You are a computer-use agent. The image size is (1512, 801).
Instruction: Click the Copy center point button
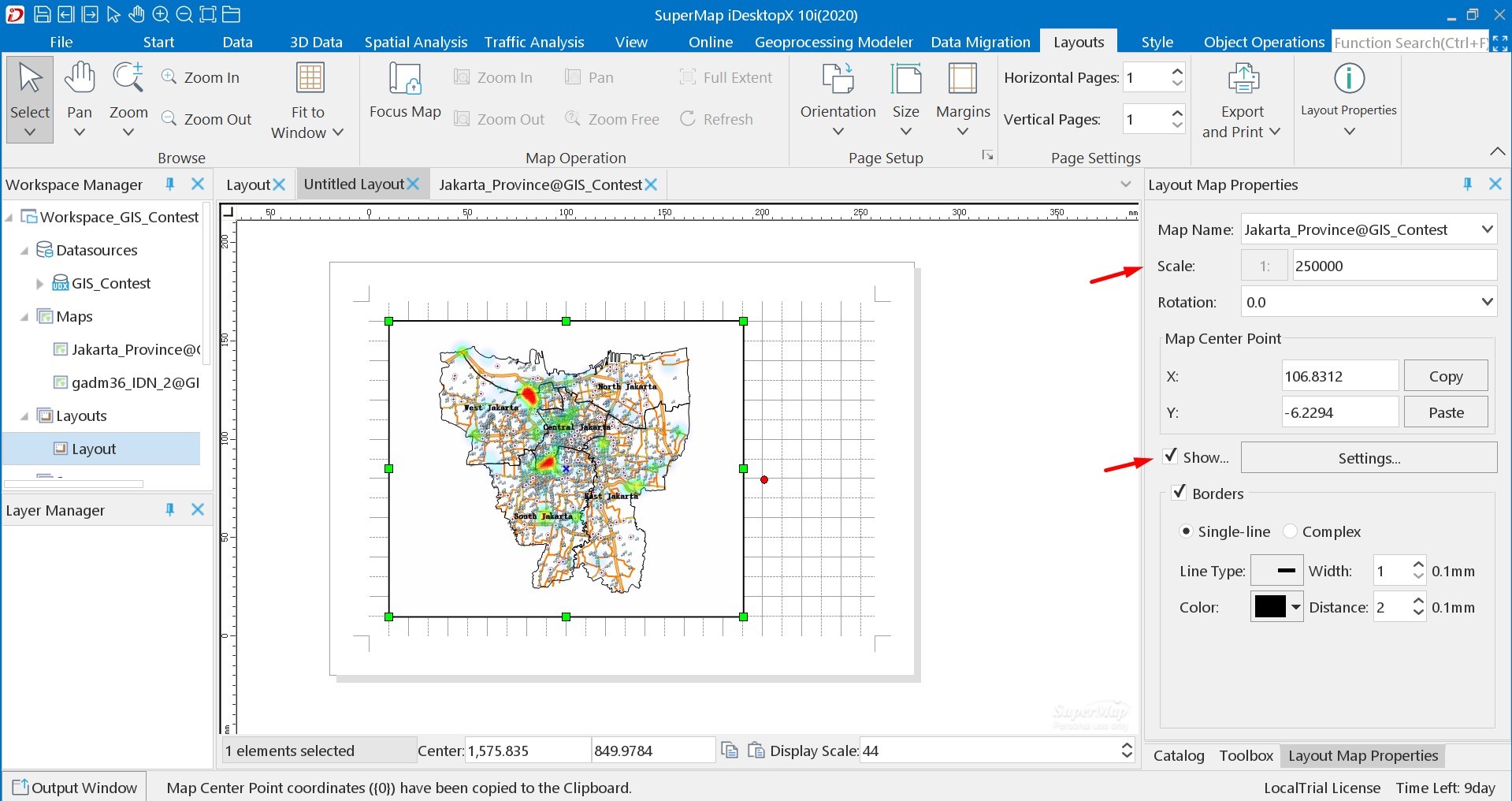pos(1446,376)
